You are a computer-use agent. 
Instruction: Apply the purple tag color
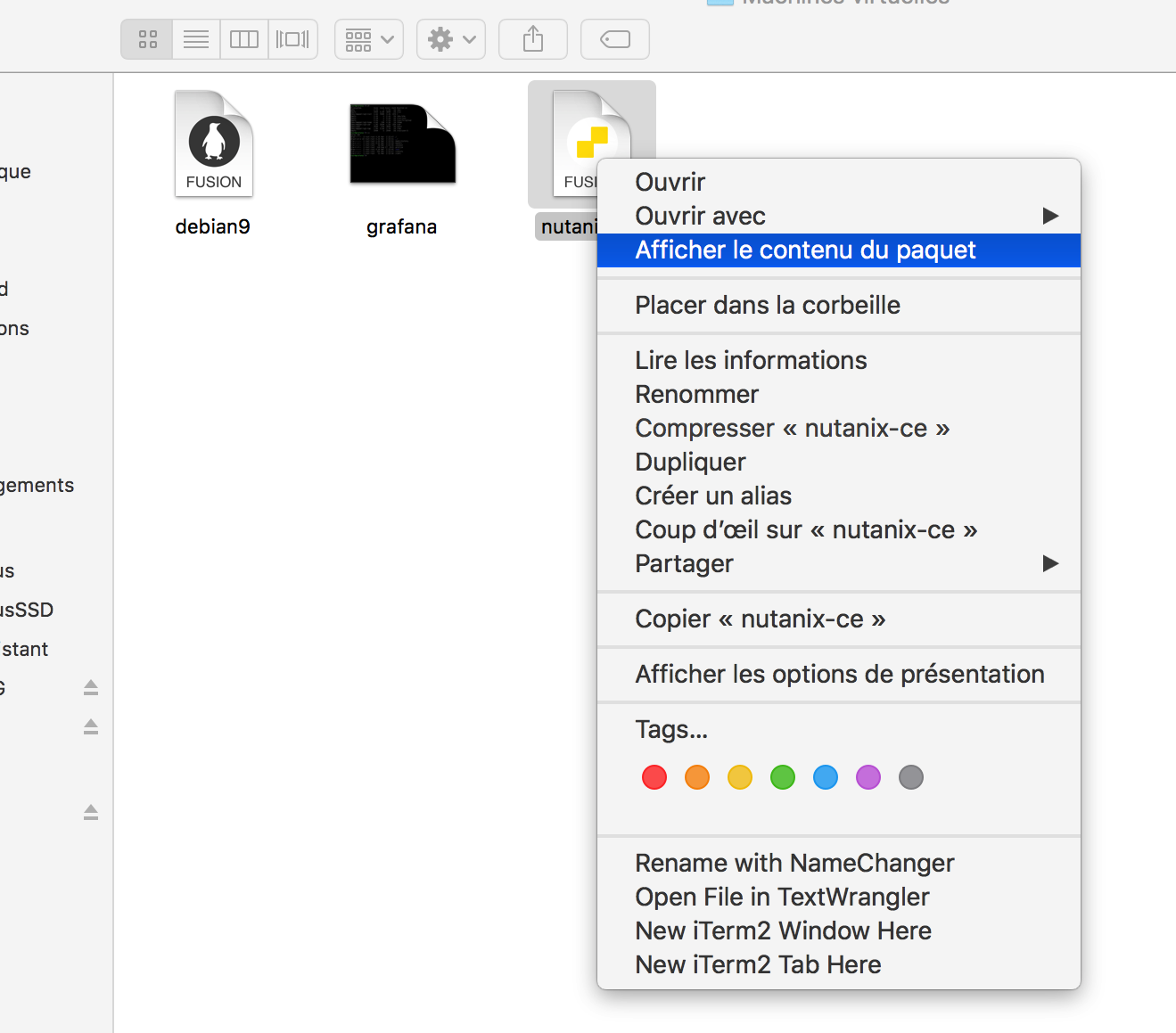coord(868,777)
